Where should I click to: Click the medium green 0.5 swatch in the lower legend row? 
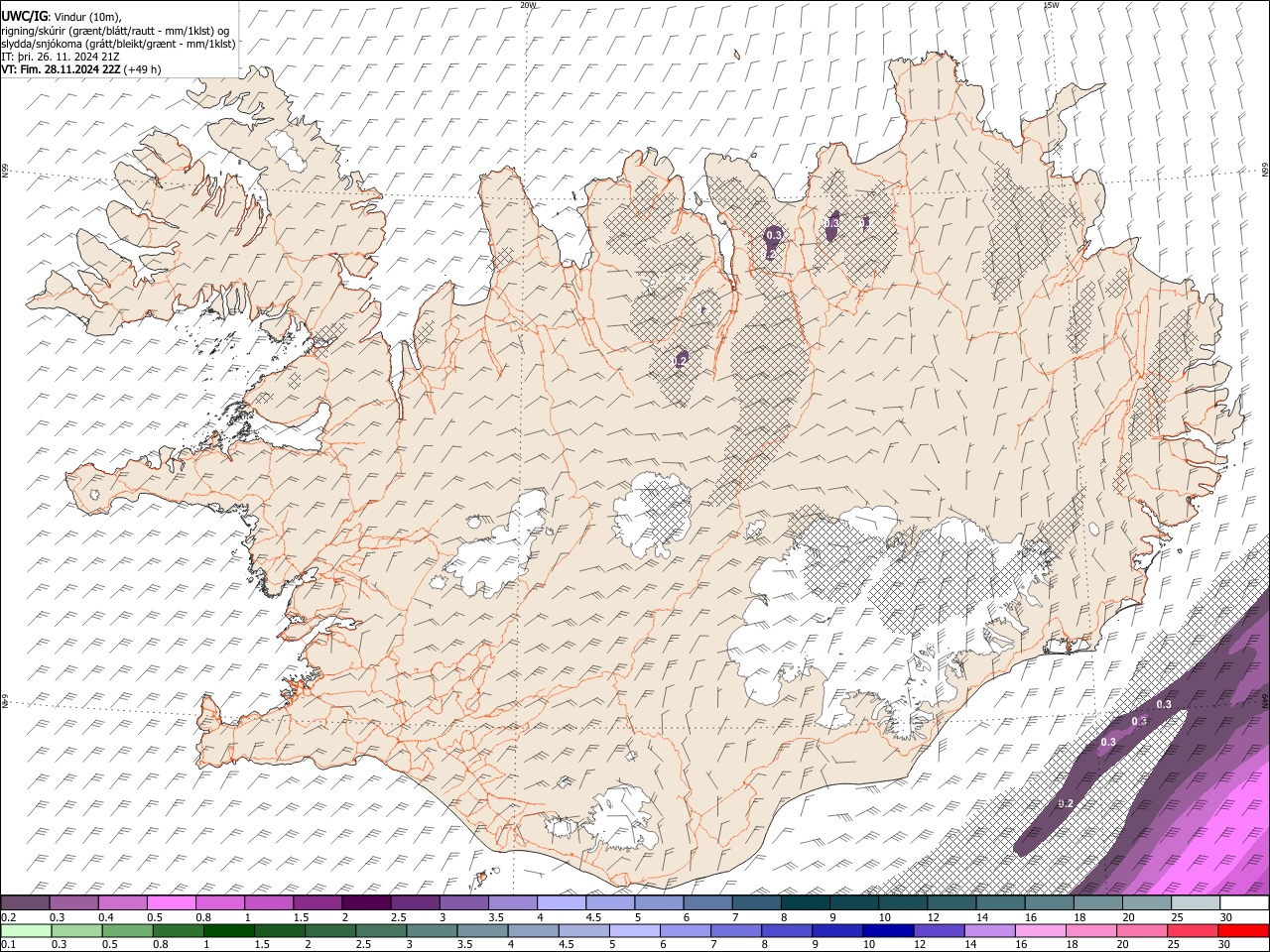click(x=127, y=930)
